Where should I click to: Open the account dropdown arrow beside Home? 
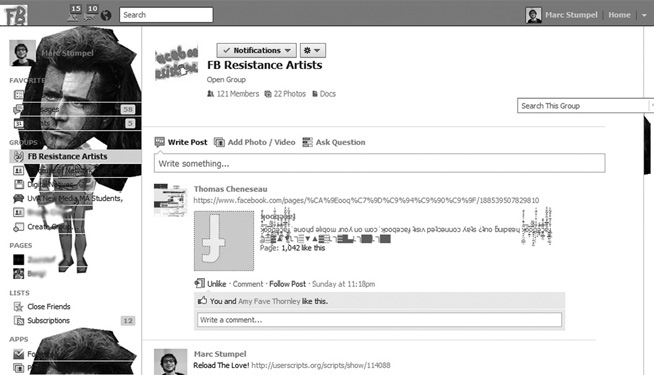[x=644, y=15]
